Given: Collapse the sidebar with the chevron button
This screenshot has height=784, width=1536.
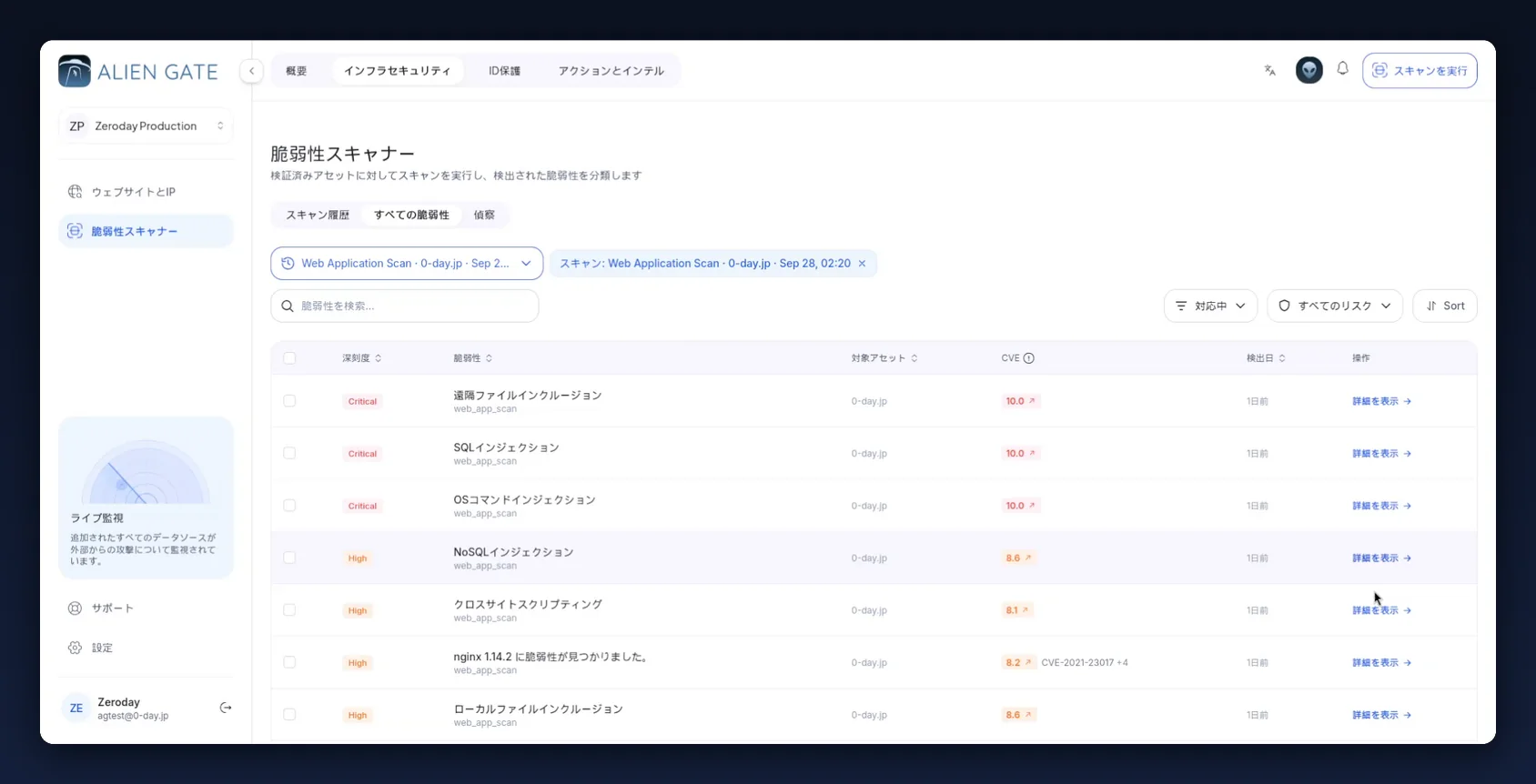Looking at the screenshot, I should click(x=252, y=71).
